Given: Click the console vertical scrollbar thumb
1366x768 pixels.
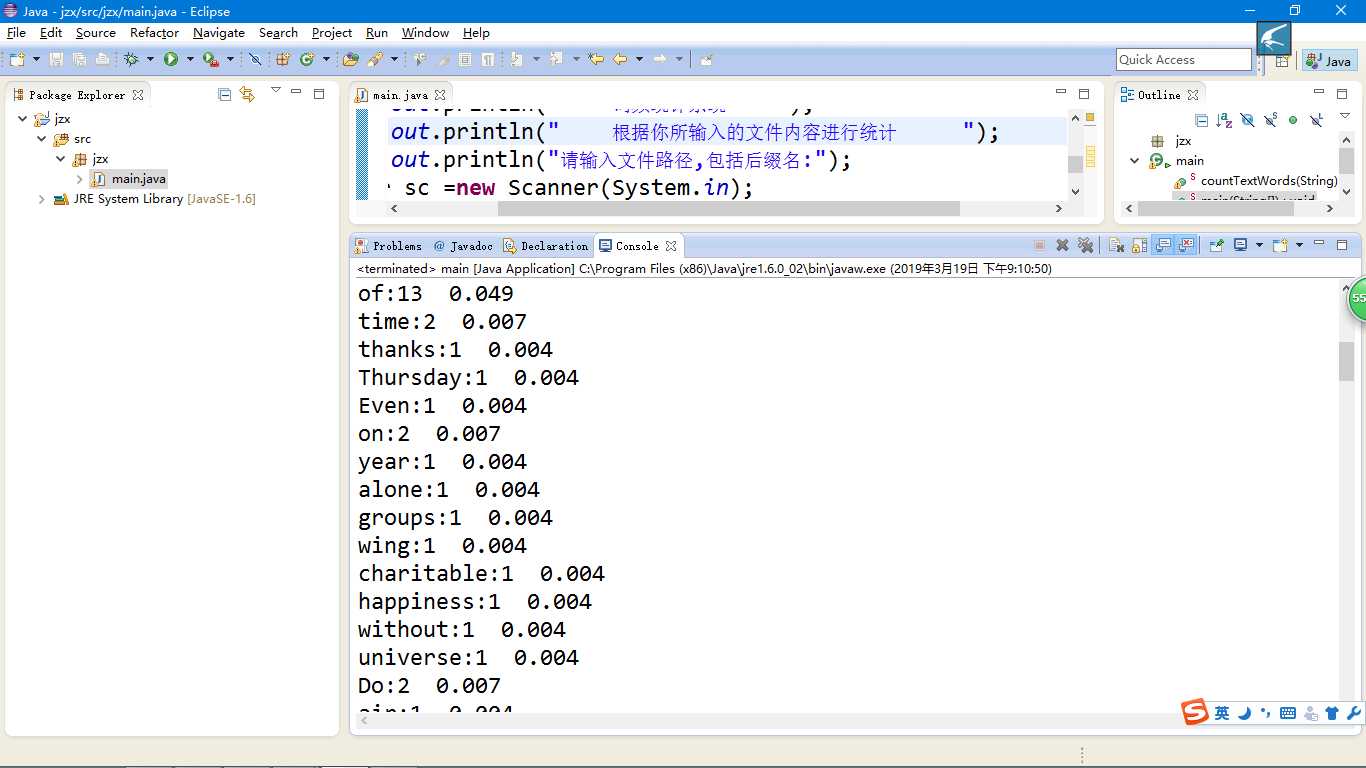Looking at the screenshot, I should [1347, 361].
